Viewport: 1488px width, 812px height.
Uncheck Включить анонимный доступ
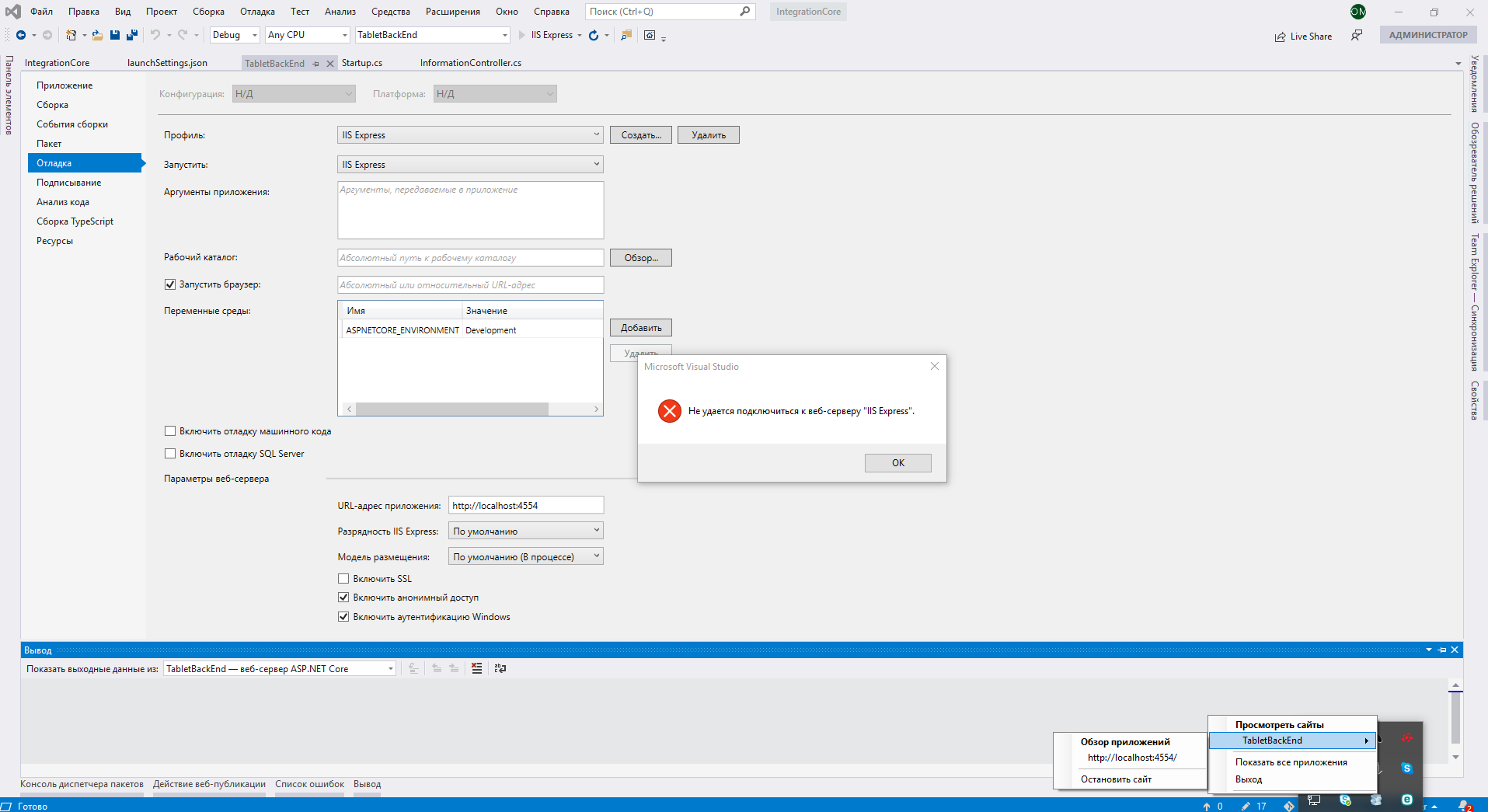click(343, 598)
